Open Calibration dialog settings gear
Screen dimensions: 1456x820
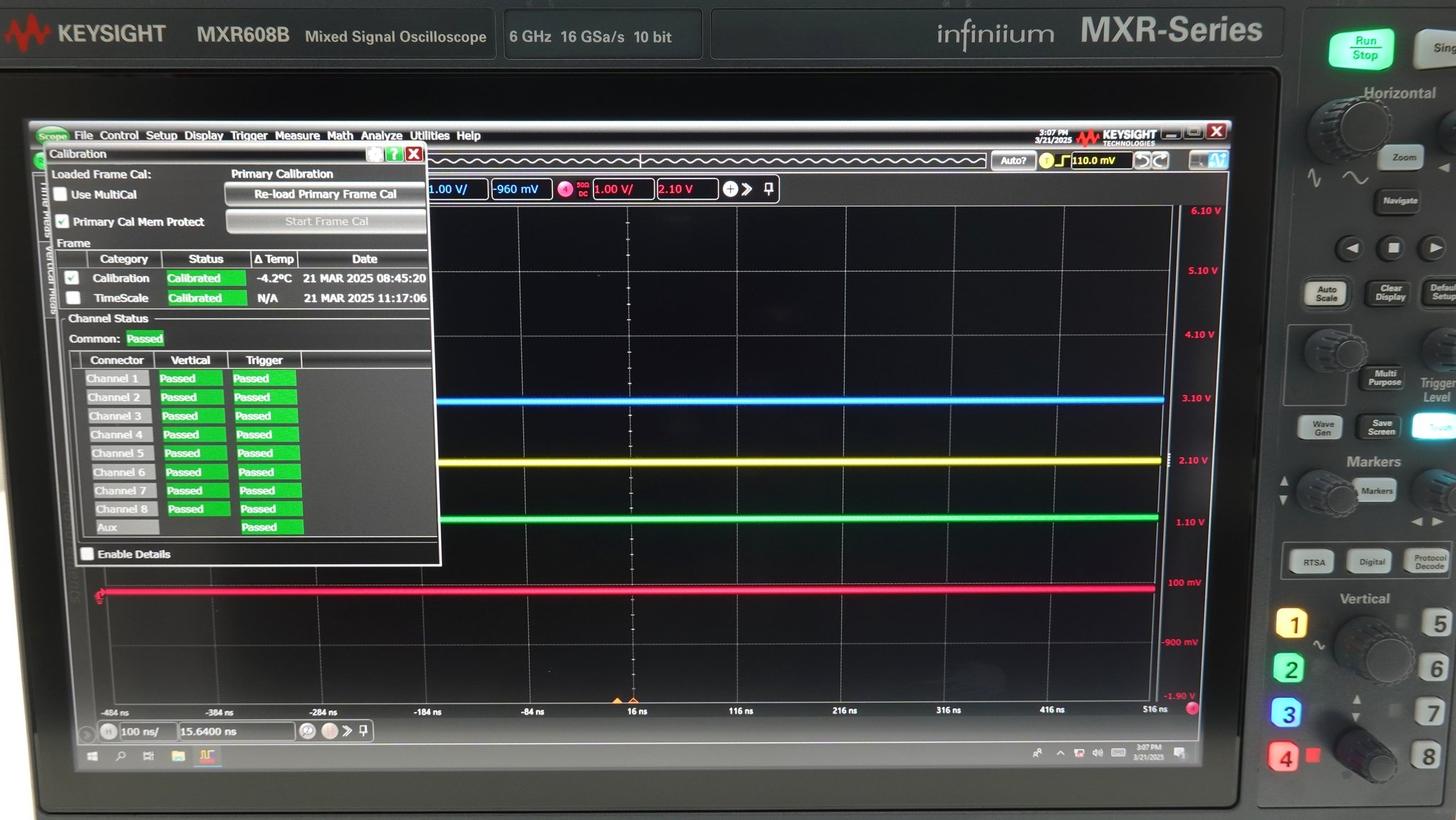click(375, 154)
